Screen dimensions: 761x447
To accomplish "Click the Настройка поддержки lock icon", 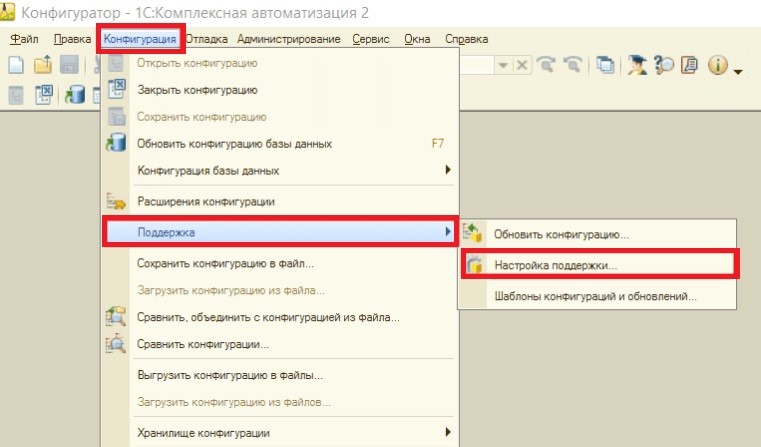I will coord(474,265).
